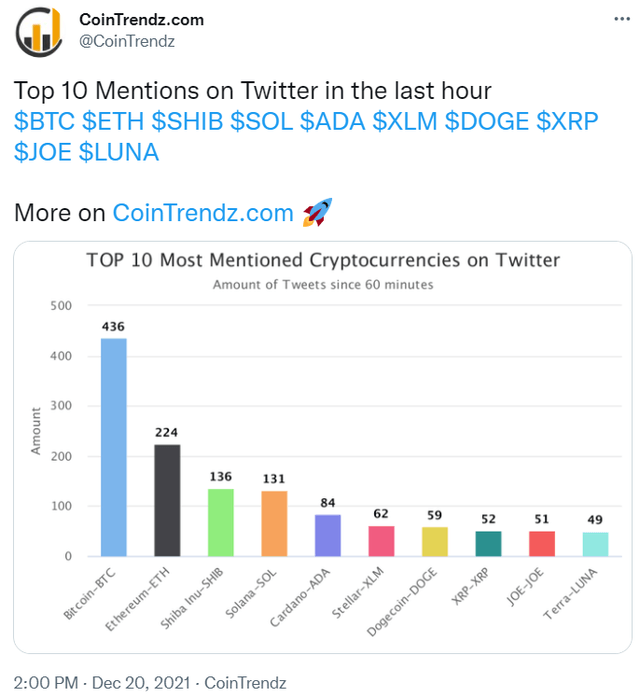
Task: Select the $SOL cashtag
Action: (x=261, y=121)
